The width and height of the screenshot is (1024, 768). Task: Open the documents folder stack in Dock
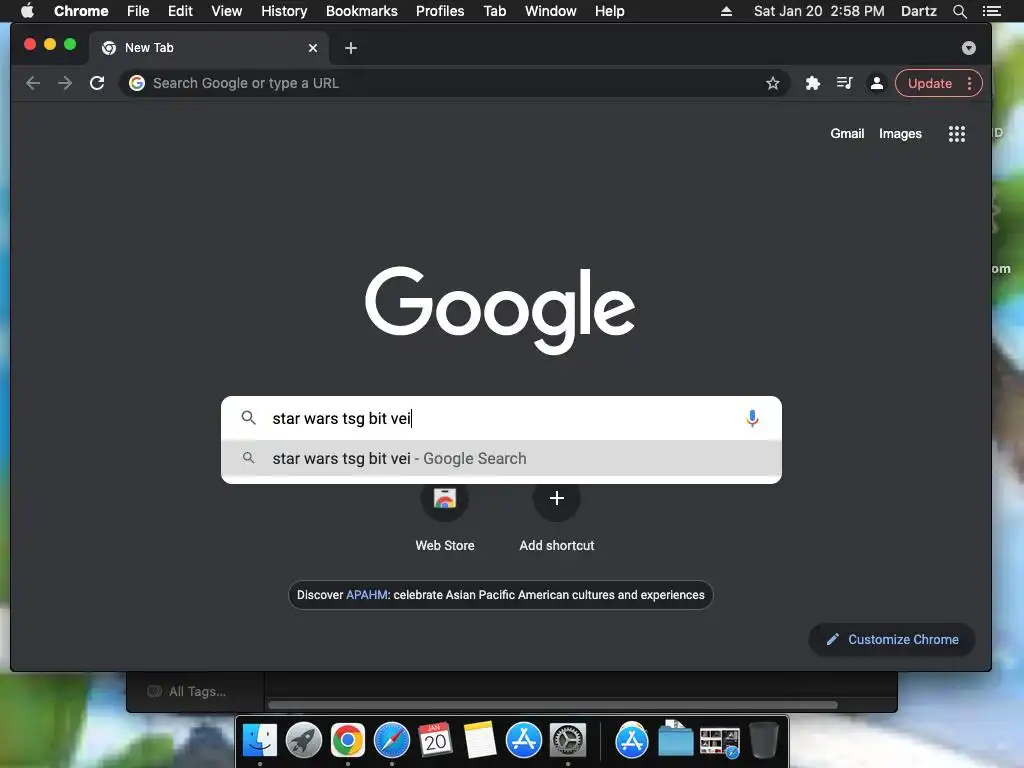675,739
